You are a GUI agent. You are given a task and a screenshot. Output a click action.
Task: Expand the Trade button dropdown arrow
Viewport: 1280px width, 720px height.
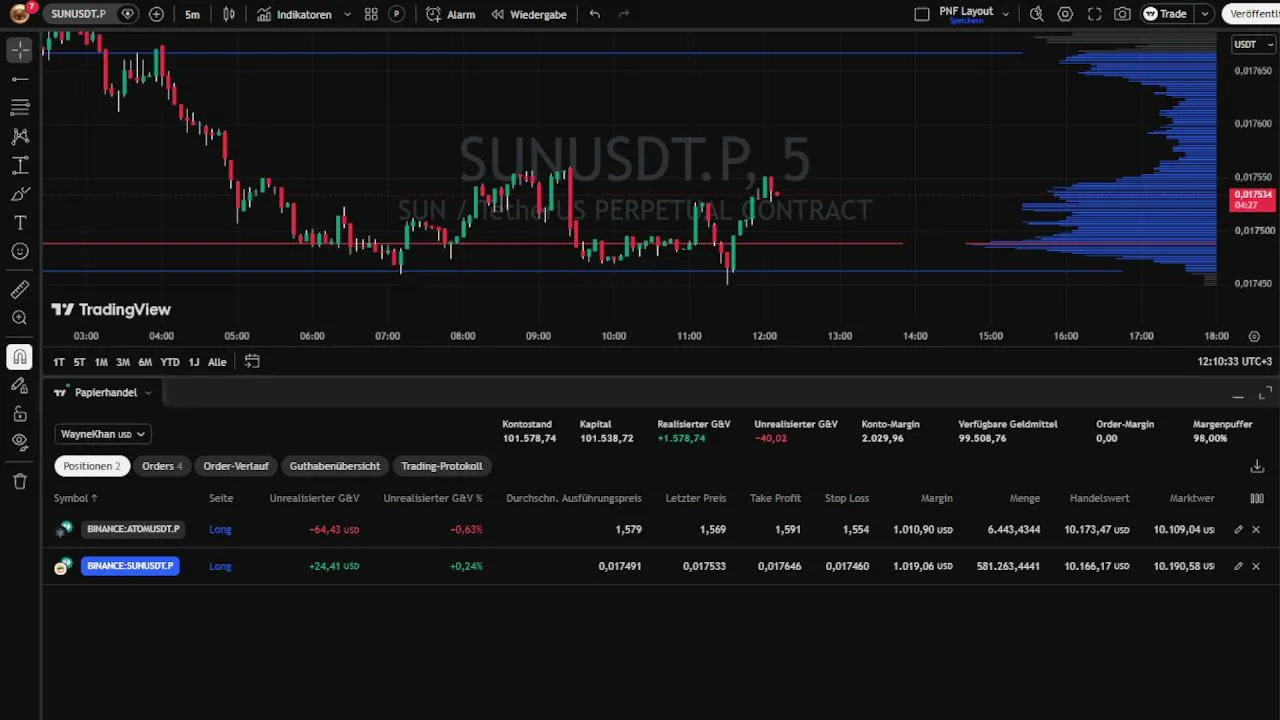point(1205,14)
